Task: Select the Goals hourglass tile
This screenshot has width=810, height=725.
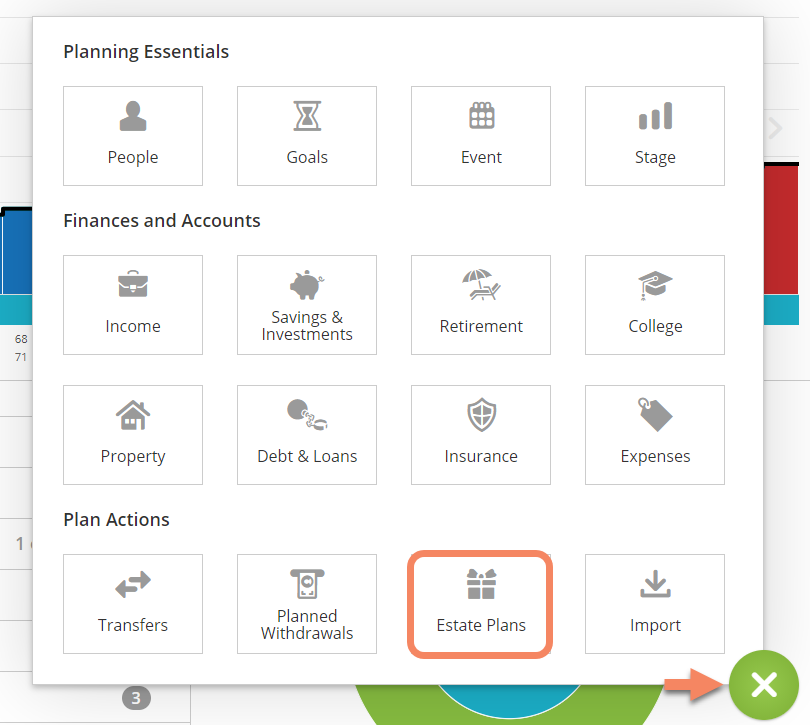Action: coord(307,136)
